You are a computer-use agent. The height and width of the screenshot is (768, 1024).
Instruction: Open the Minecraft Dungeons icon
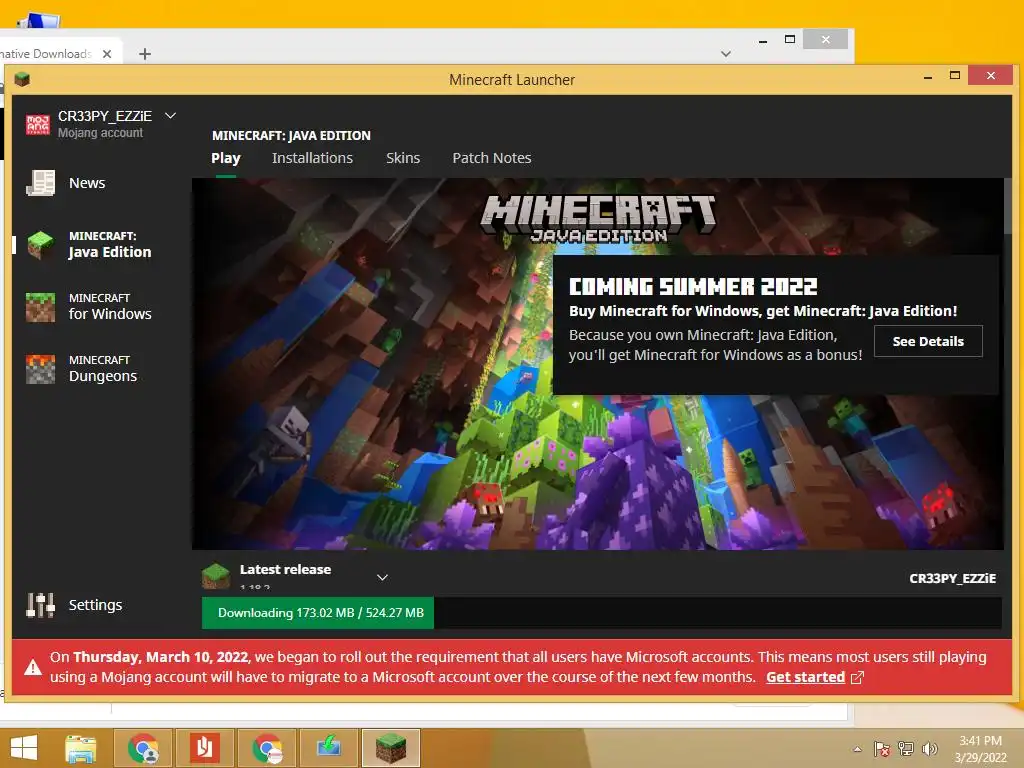point(40,369)
